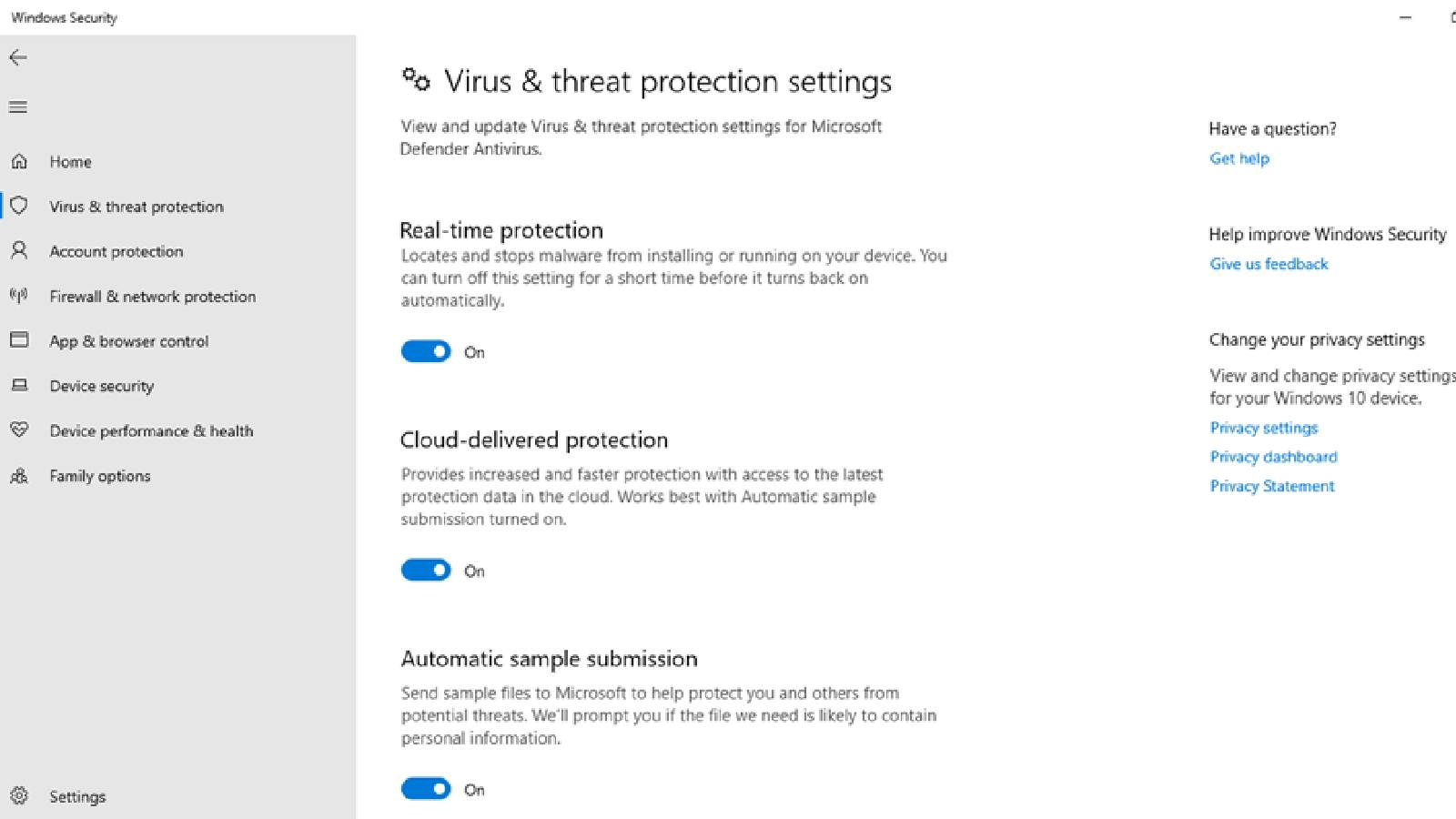The height and width of the screenshot is (819, 1456).
Task: Click the Settings gear icon in sidebar
Action: point(19,796)
